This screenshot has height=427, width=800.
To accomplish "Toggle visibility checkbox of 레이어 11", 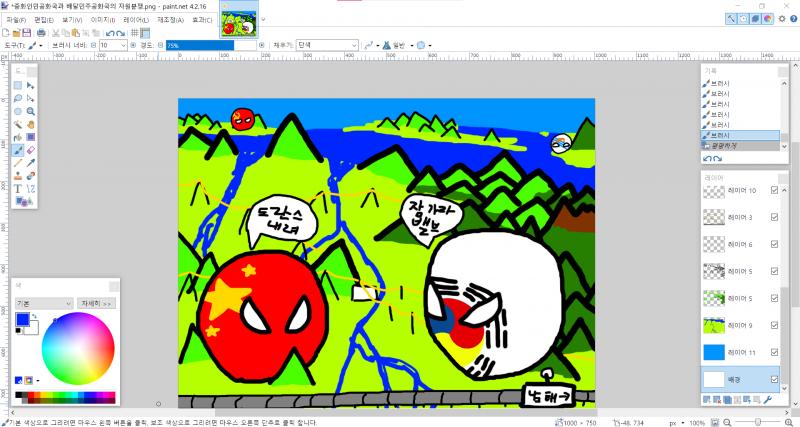I will pyautogui.click(x=774, y=352).
